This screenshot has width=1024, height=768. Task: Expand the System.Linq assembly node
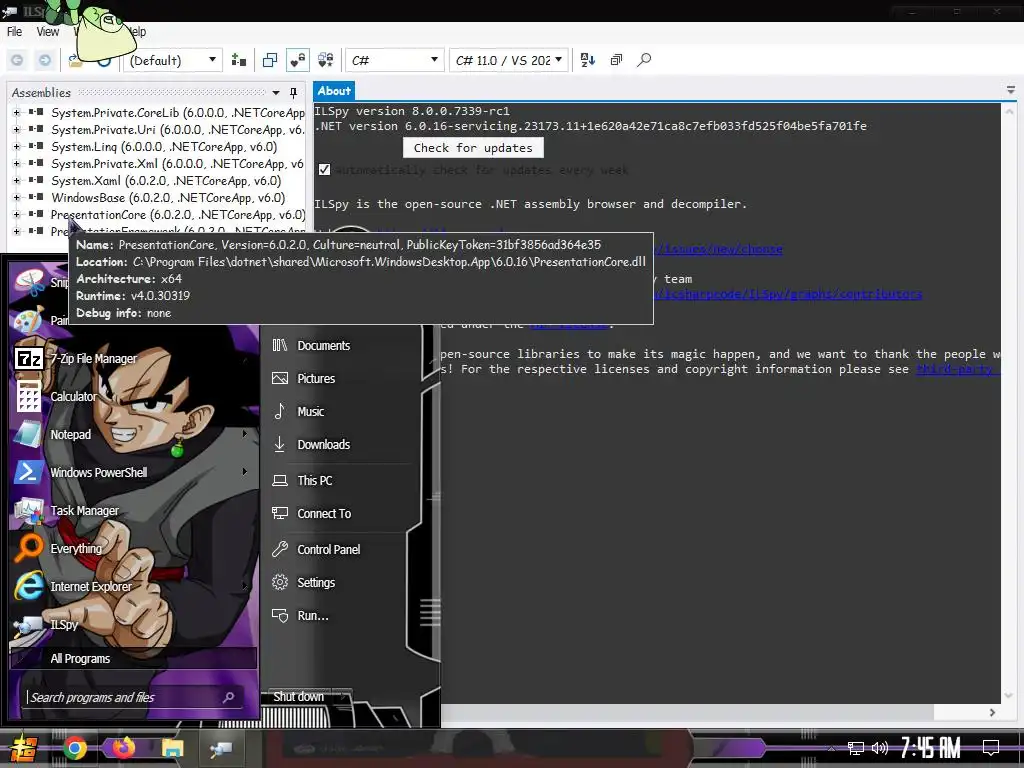(x=16, y=146)
